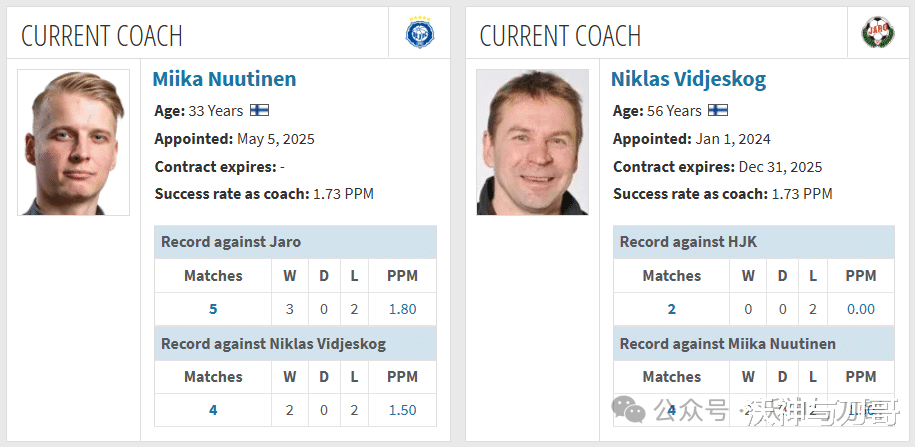Click the 1.50 PPM value against Vidjeskog
This screenshot has height=447, width=915.
coord(402,410)
